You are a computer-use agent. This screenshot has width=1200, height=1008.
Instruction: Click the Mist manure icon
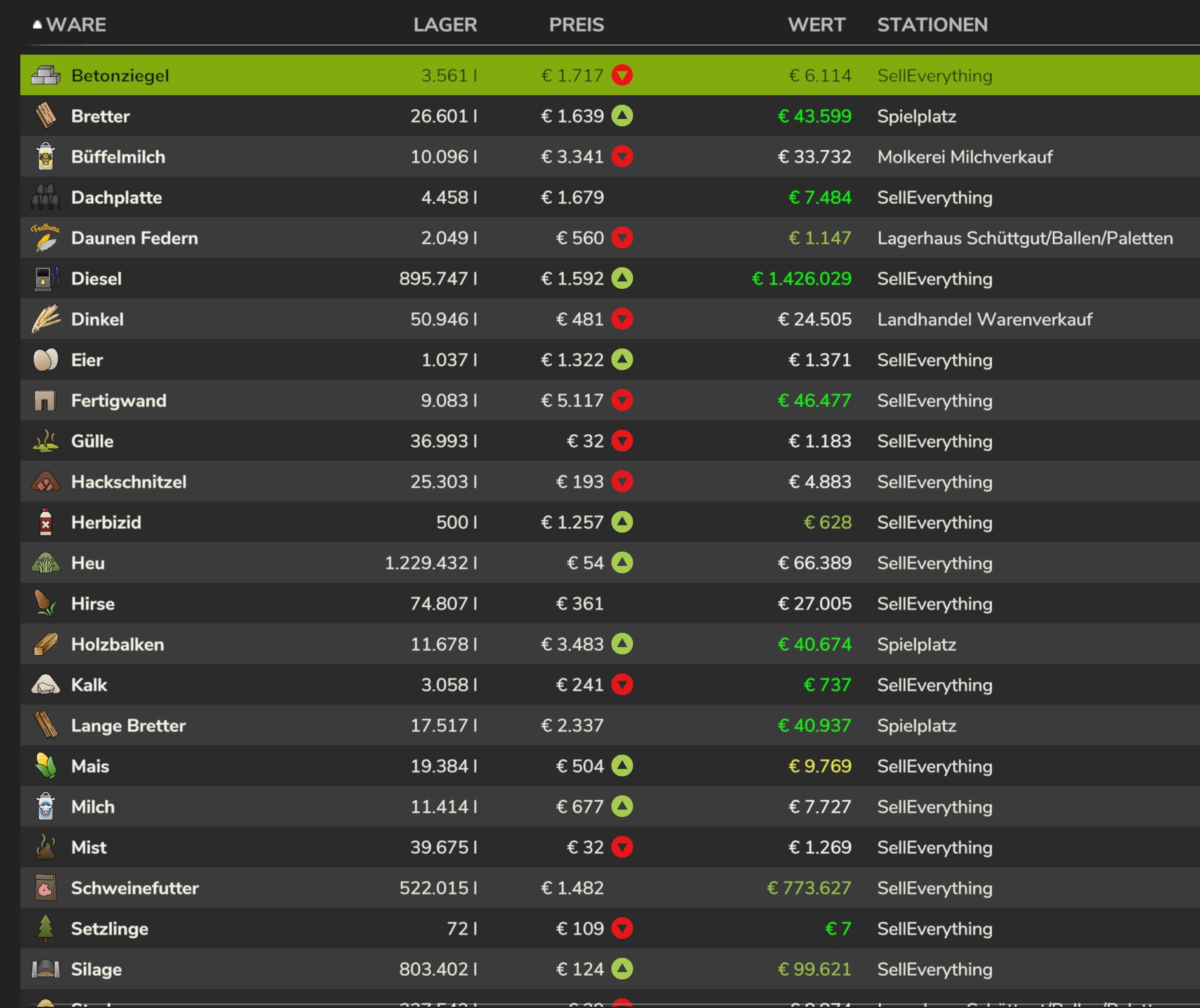coord(46,847)
